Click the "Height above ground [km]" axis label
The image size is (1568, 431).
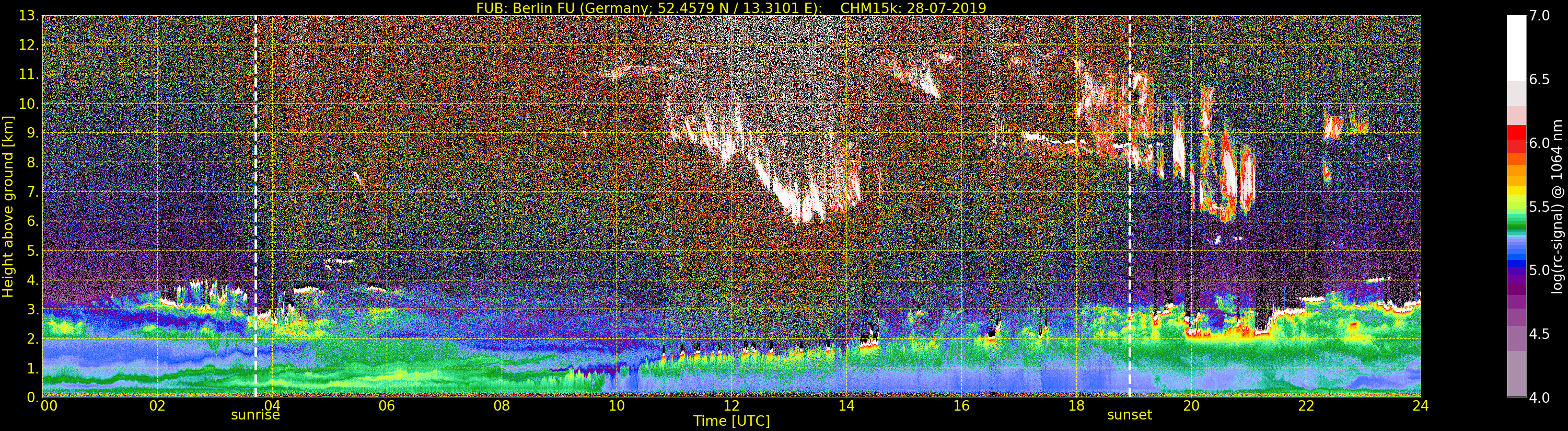pyautogui.click(x=8, y=206)
